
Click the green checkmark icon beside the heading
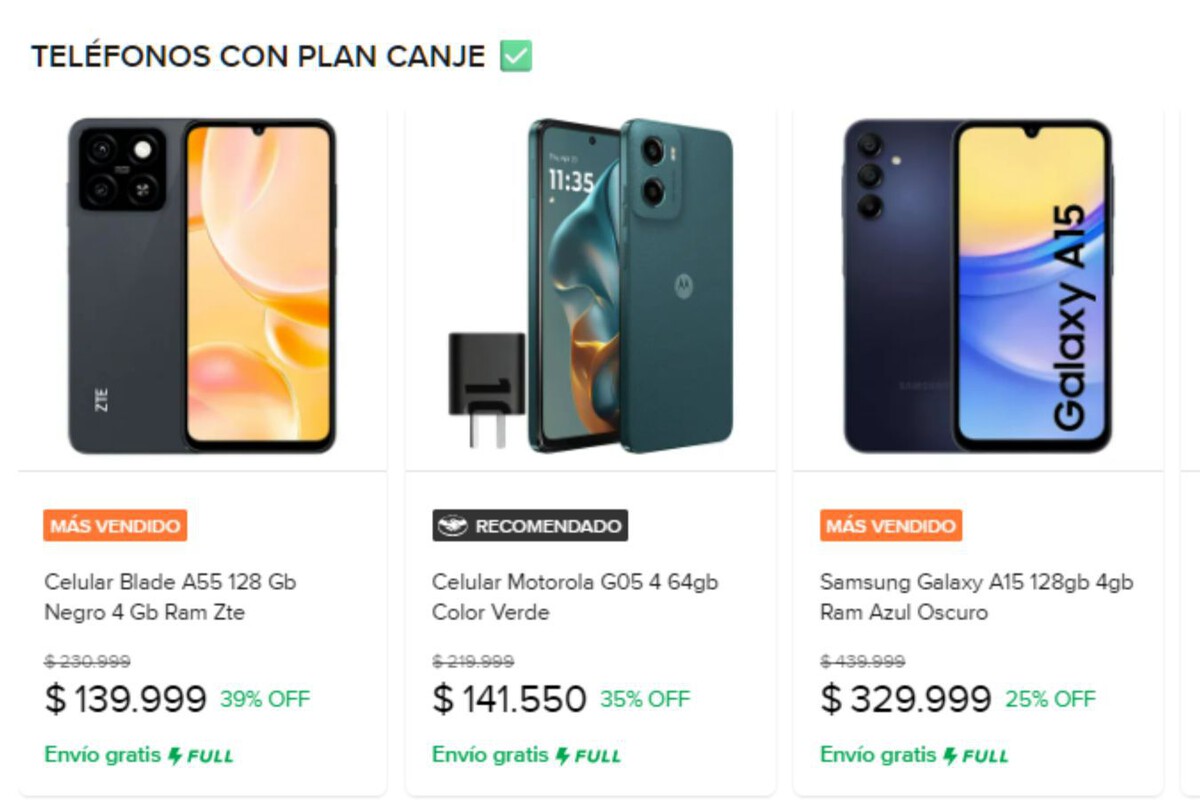click(x=516, y=56)
